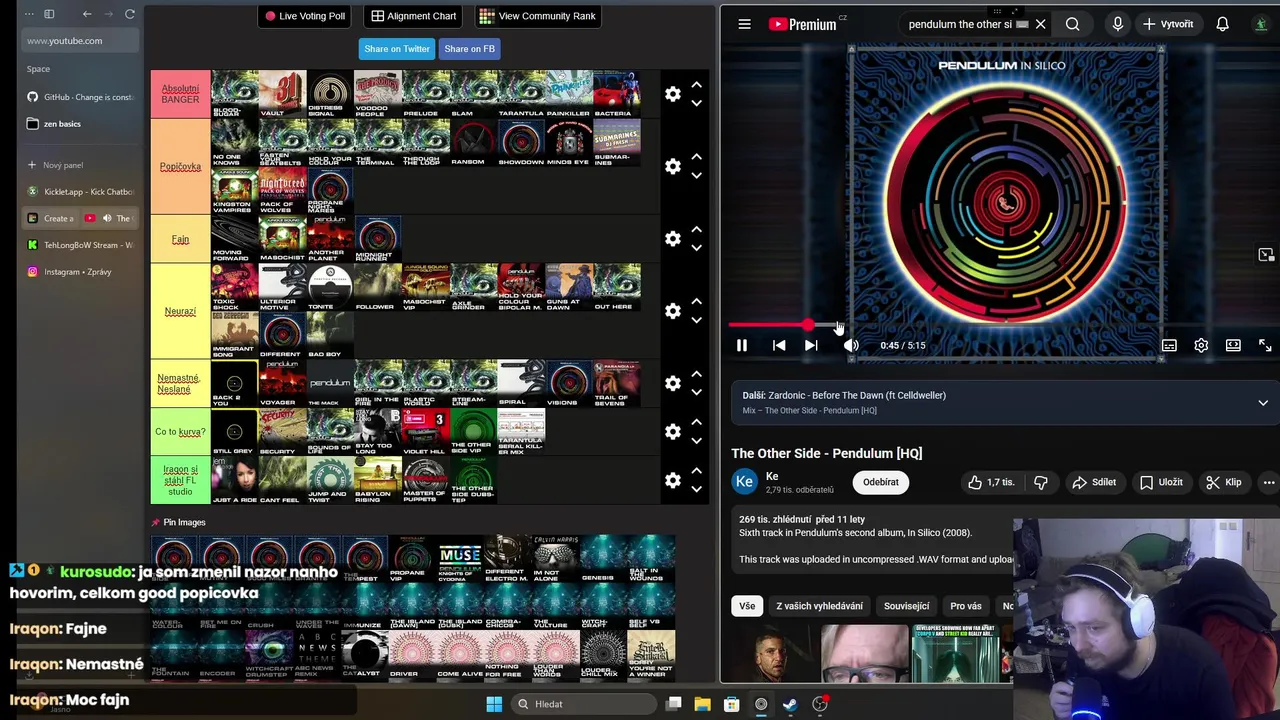Clear the YouTube search box text

pos(1040,24)
